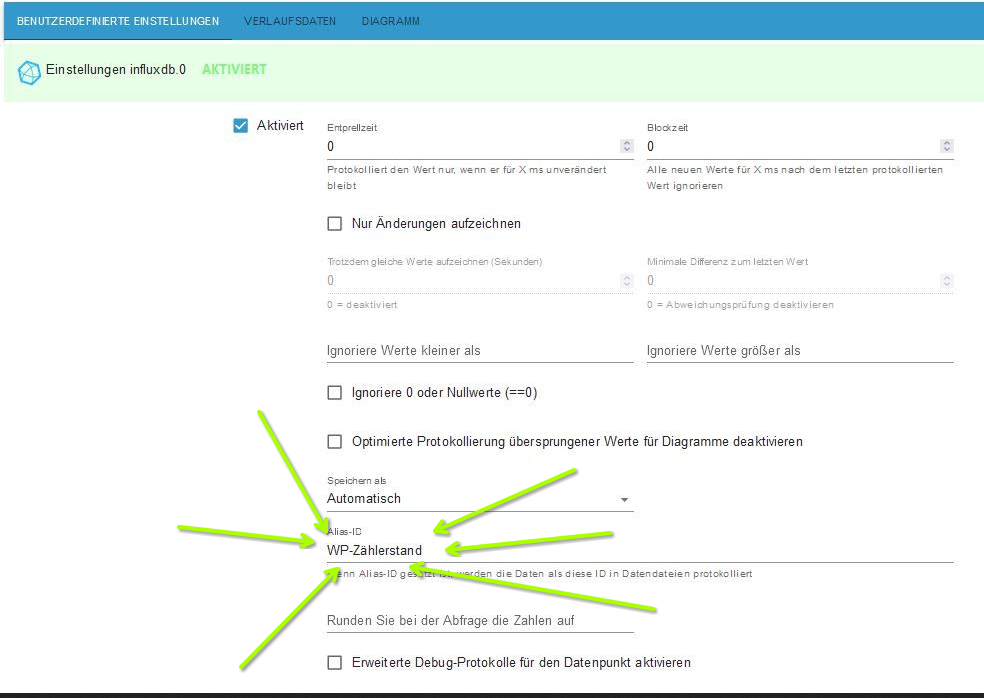Tick Ignoriere 0 oder Nullwerte checkbox

tap(334, 393)
